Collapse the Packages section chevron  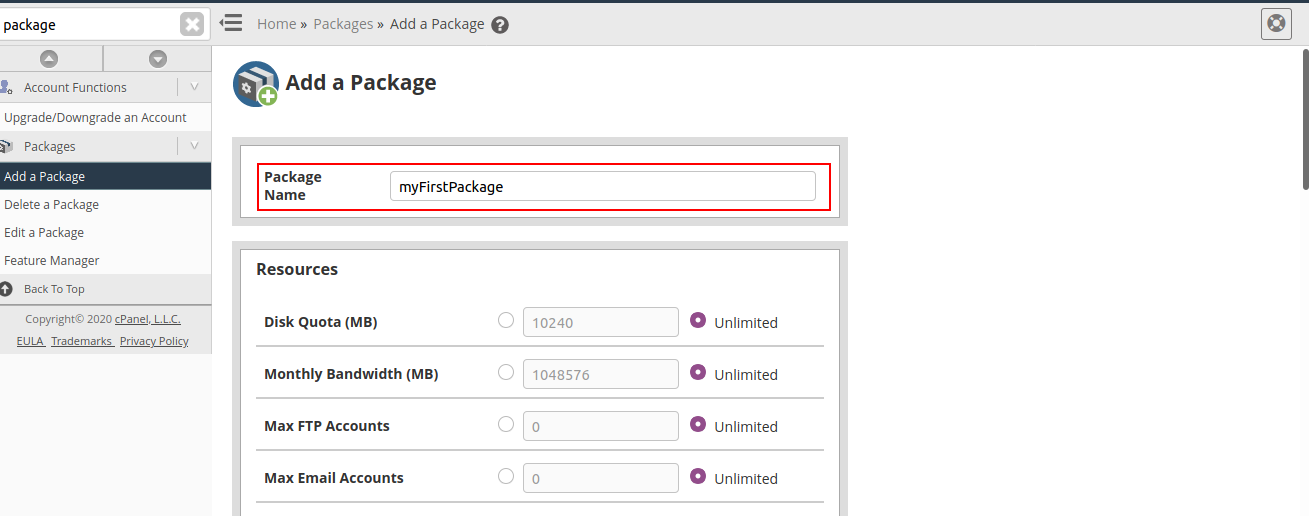194,146
